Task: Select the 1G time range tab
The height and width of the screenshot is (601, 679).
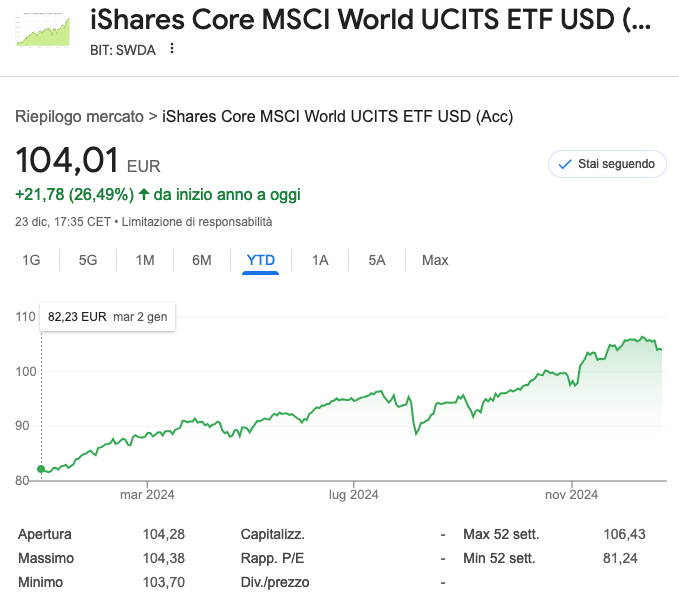Action: (31, 260)
